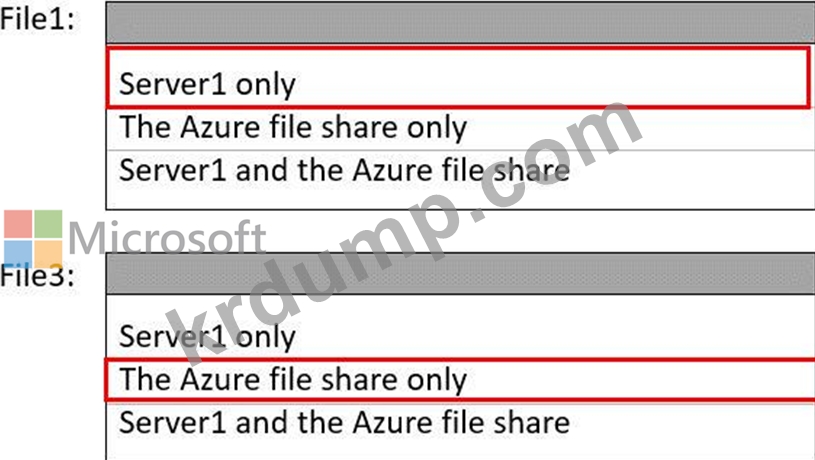Click the blue square of the Microsoft logo

click(x=19, y=253)
